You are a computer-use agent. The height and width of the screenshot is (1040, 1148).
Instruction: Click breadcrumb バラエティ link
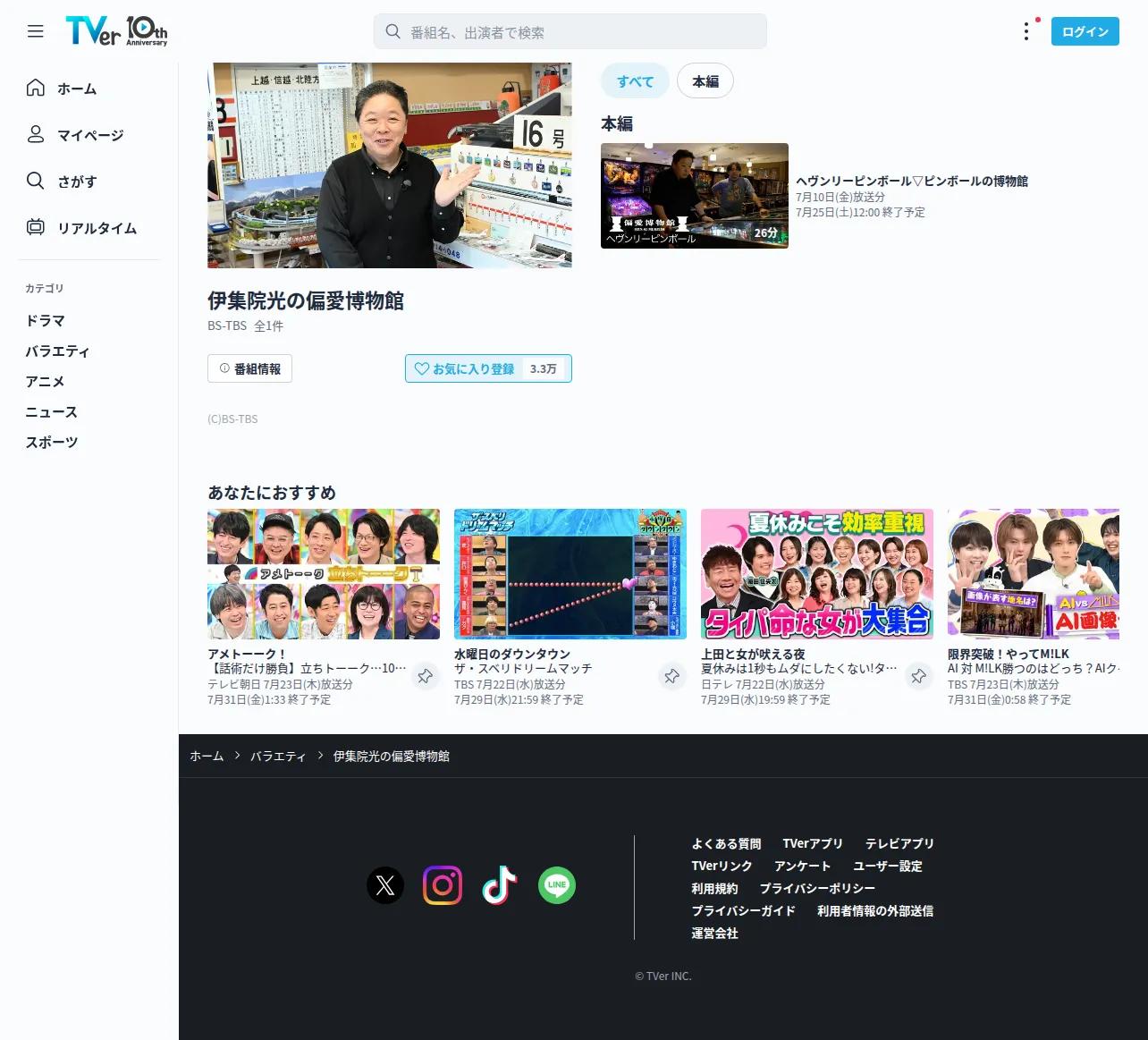click(x=278, y=757)
